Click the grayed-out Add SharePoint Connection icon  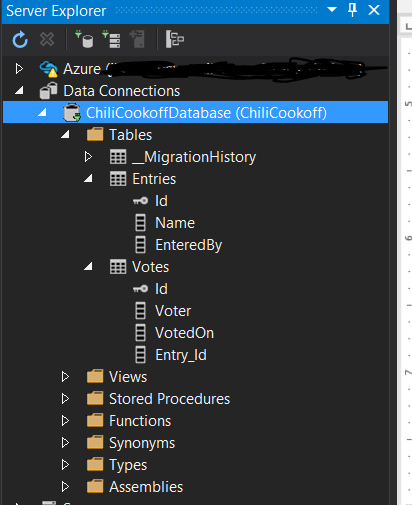[137, 39]
